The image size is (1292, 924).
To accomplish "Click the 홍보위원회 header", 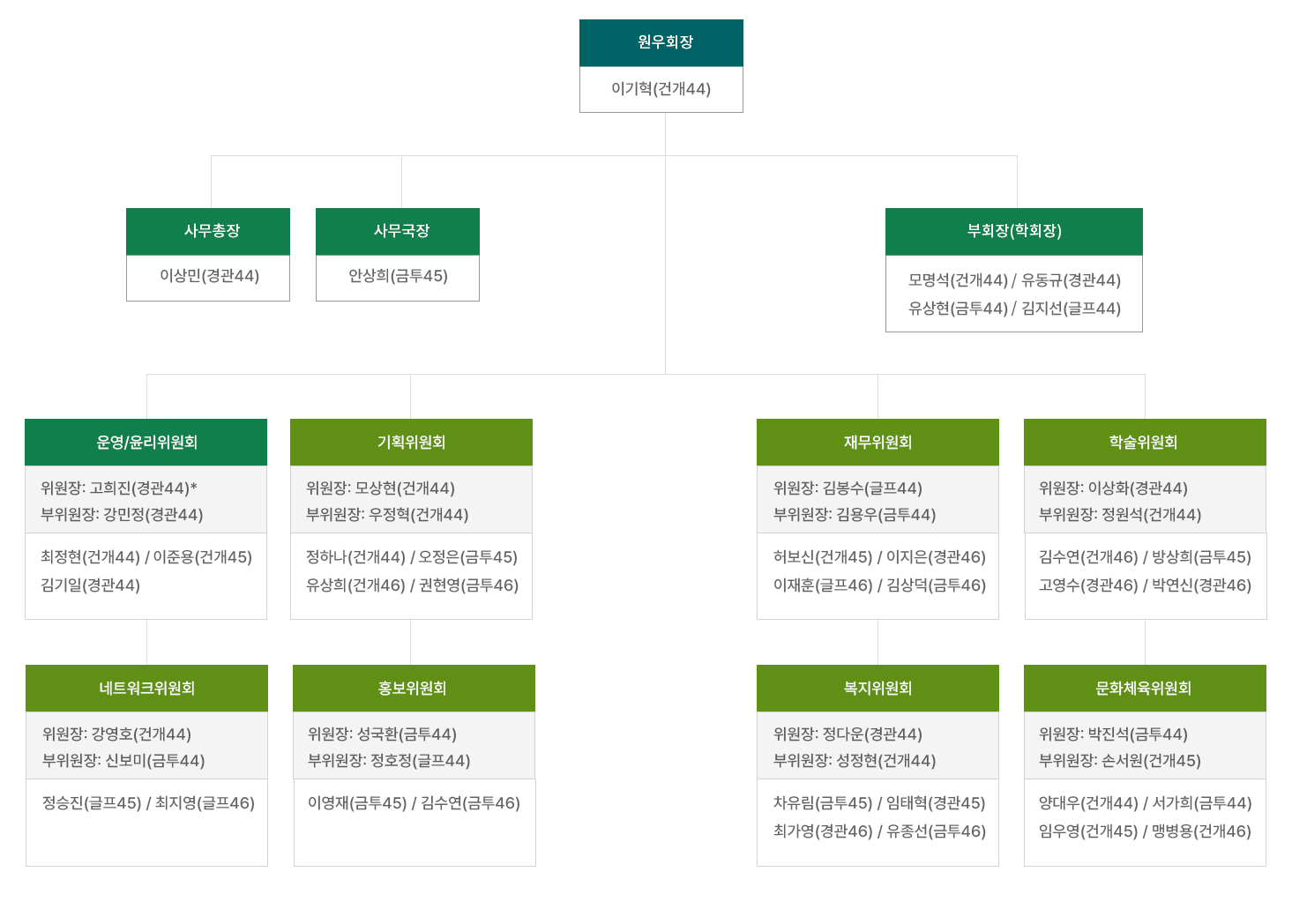I will click(x=414, y=689).
